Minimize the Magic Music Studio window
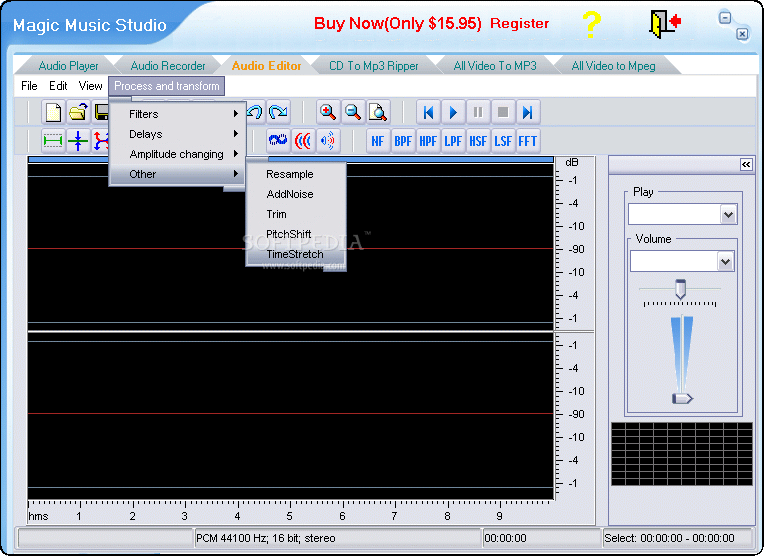Viewport: 764px width, 556px height. click(725, 18)
